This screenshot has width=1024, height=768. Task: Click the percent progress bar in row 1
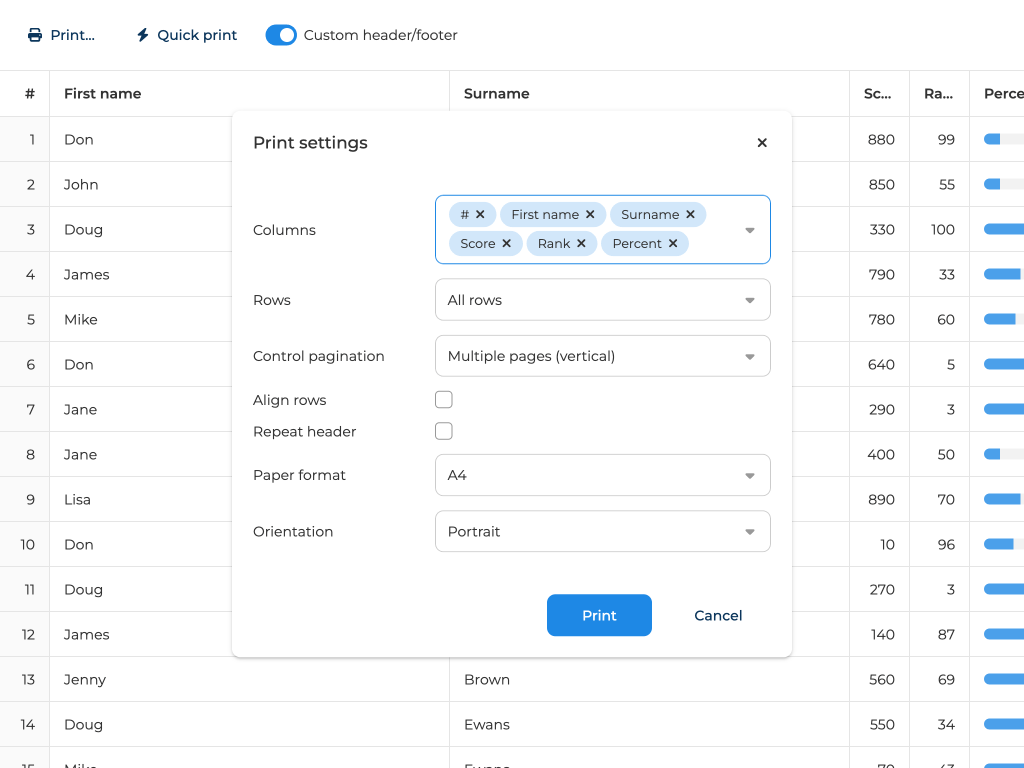[1003, 139]
